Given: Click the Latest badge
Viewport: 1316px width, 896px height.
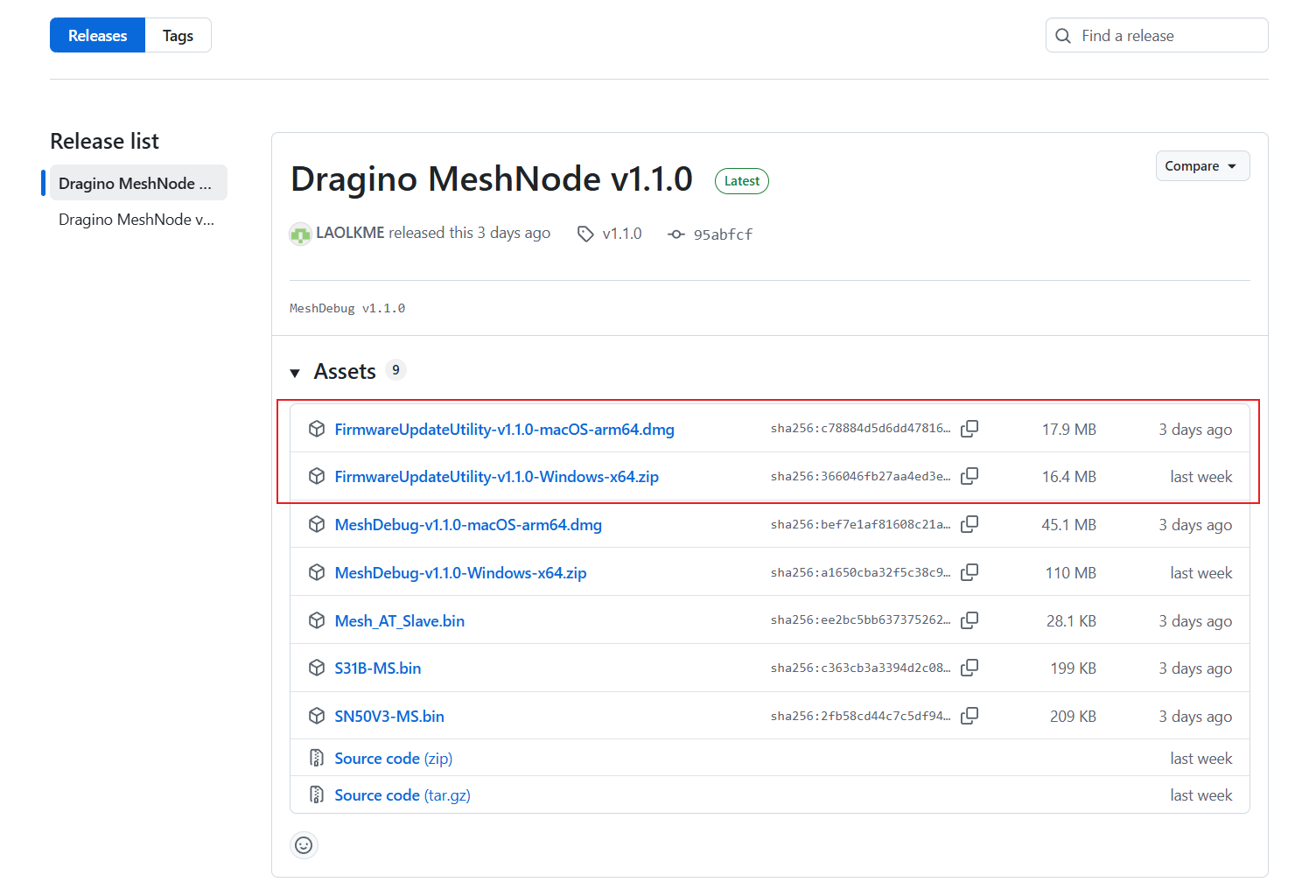Looking at the screenshot, I should coord(742,181).
